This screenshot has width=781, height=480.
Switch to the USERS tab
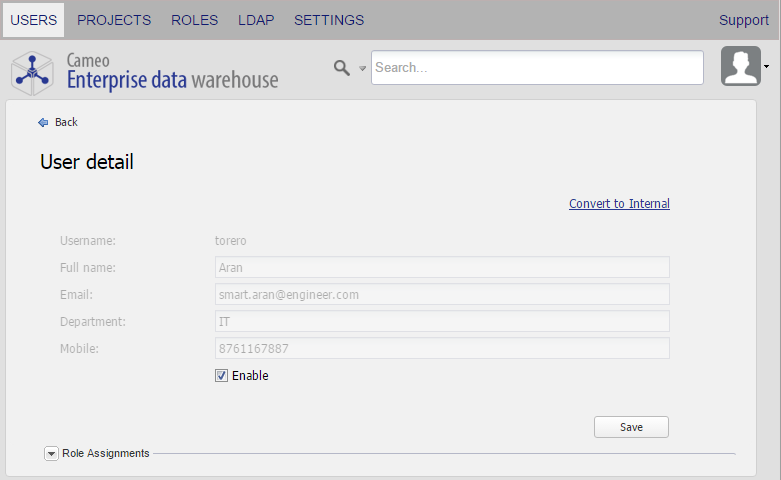pos(33,20)
